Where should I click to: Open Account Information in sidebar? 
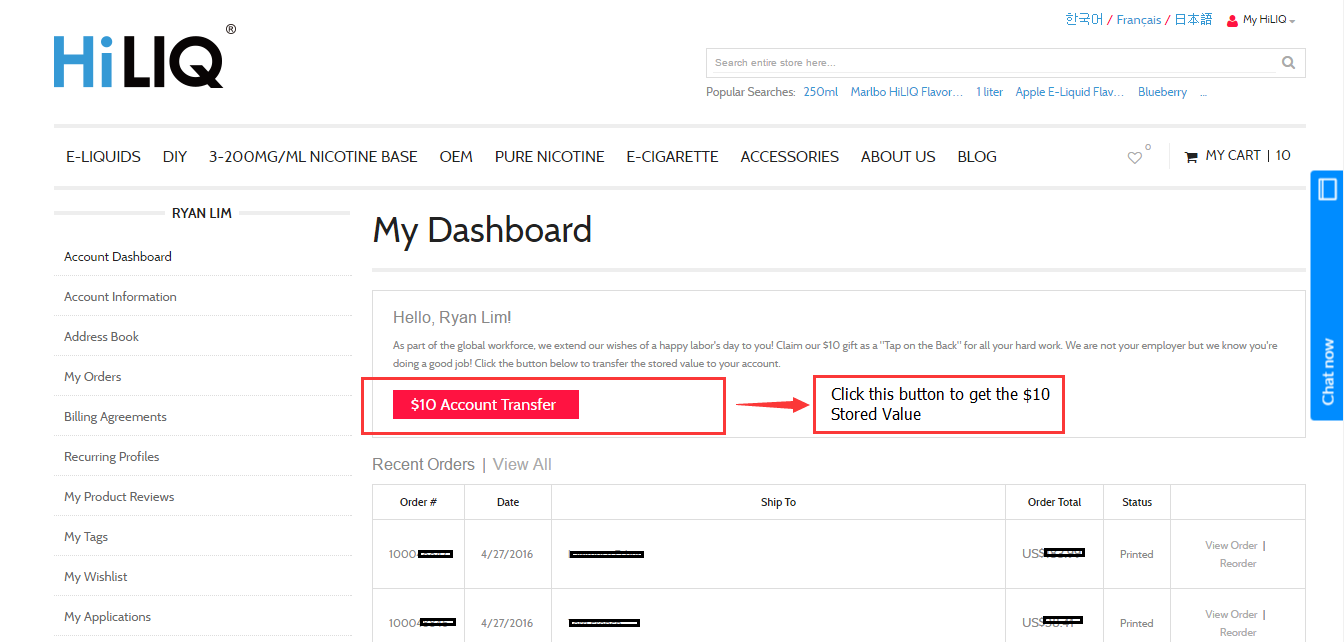(120, 297)
